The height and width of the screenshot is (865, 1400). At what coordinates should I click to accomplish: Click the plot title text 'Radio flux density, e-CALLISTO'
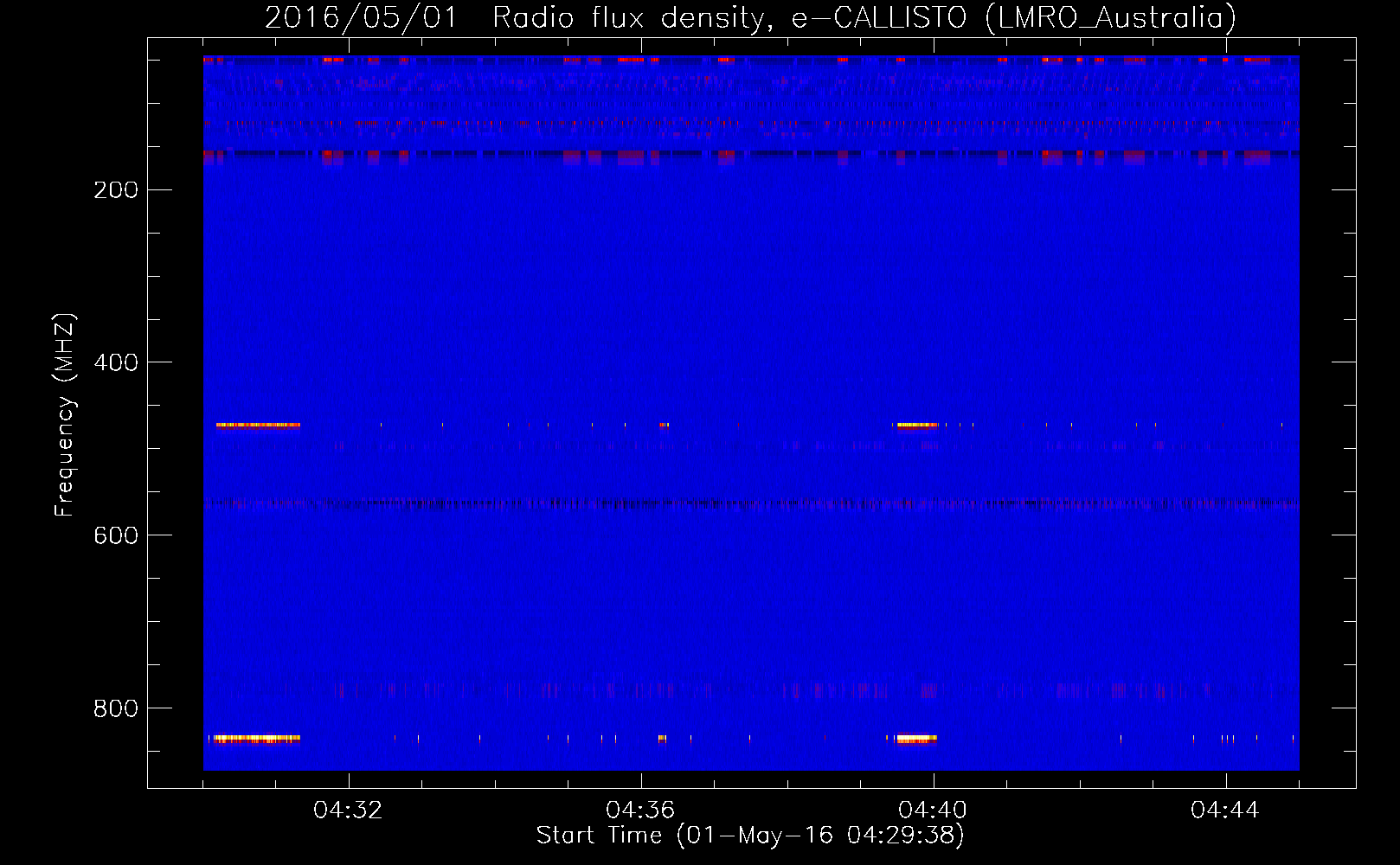(729, 18)
